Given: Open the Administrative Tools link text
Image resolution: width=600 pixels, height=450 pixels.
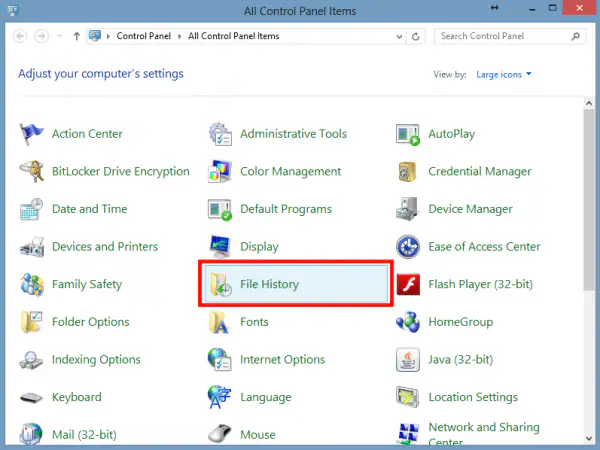Looking at the screenshot, I should pos(293,134).
